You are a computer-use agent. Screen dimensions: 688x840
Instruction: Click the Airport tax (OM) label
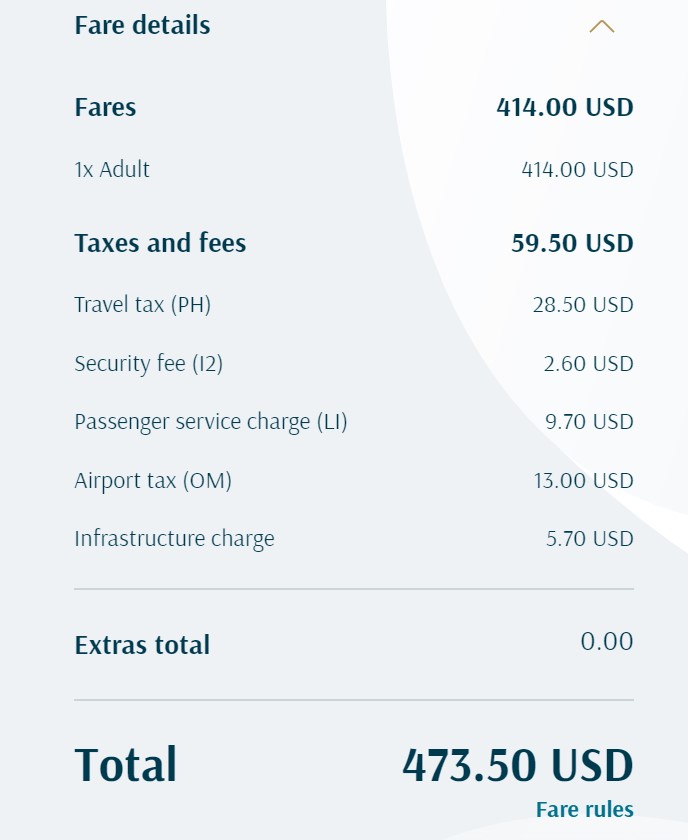tap(153, 480)
